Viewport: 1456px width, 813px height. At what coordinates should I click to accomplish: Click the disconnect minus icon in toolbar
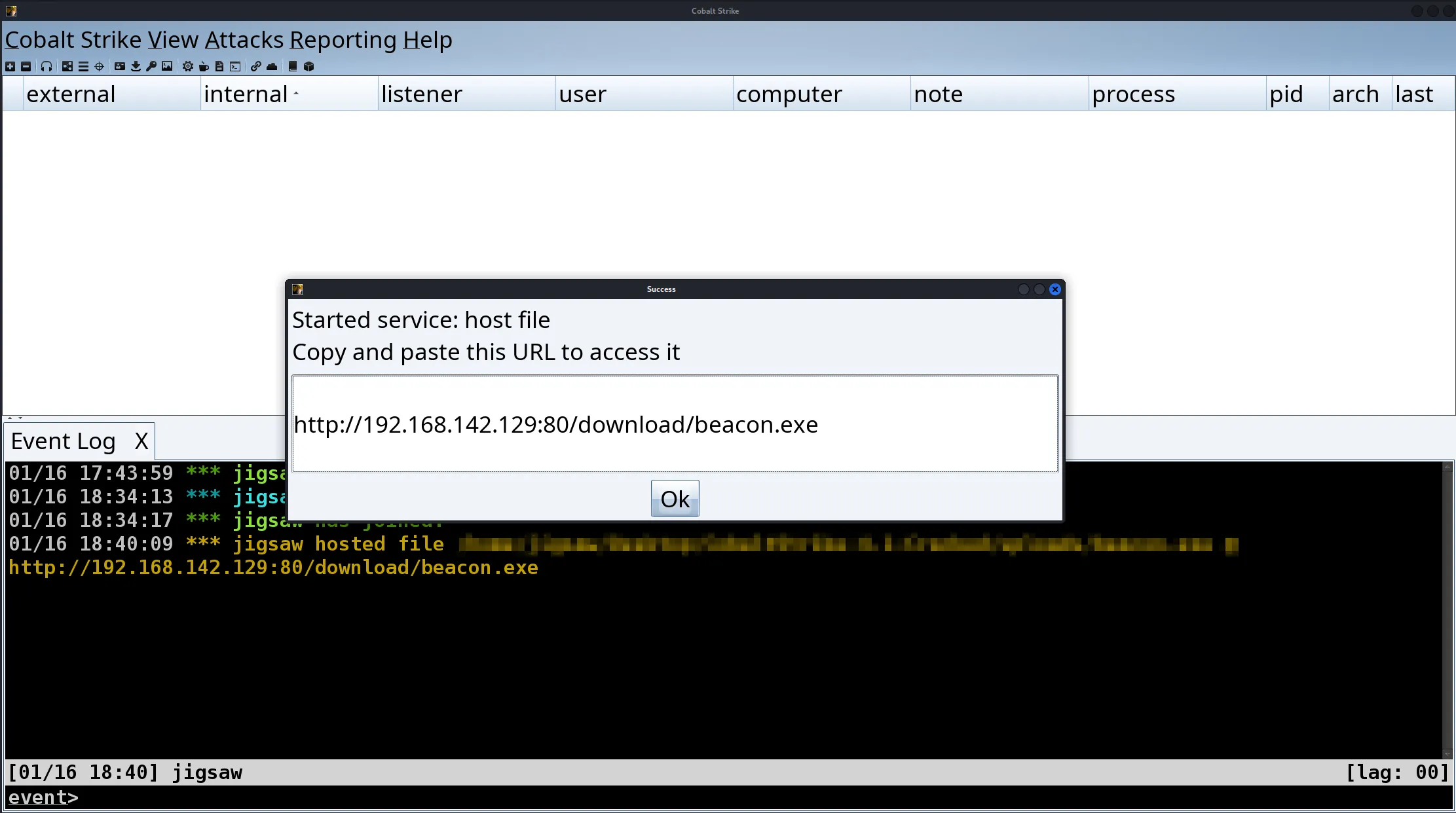coord(26,66)
